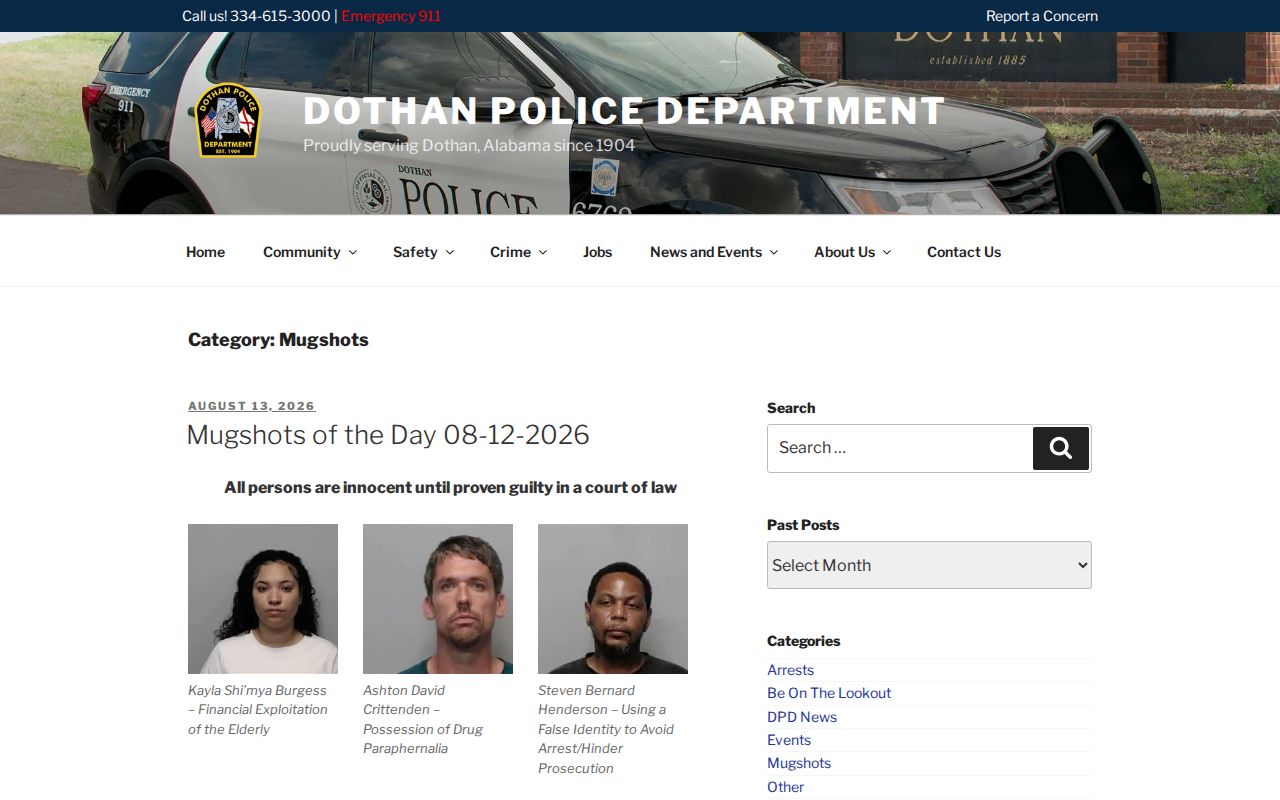Screen dimensions: 1280x800
Task: Open Ashton David Crittenden mugshot photo
Action: (438, 599)
